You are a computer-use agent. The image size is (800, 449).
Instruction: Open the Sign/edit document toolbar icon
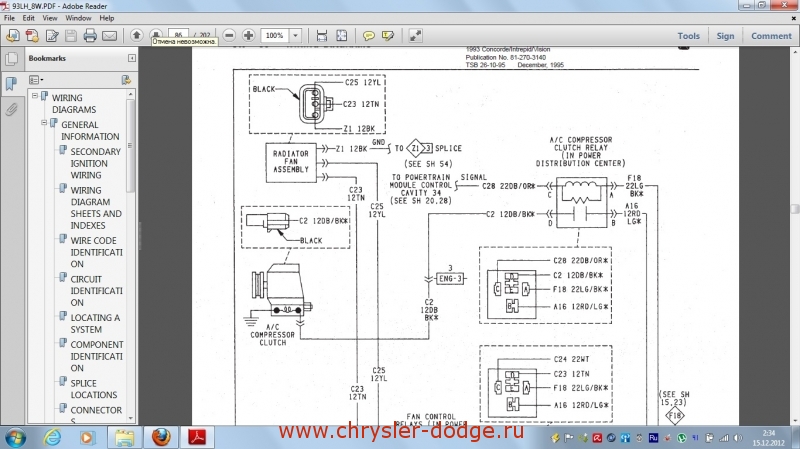tap(52, 36)
